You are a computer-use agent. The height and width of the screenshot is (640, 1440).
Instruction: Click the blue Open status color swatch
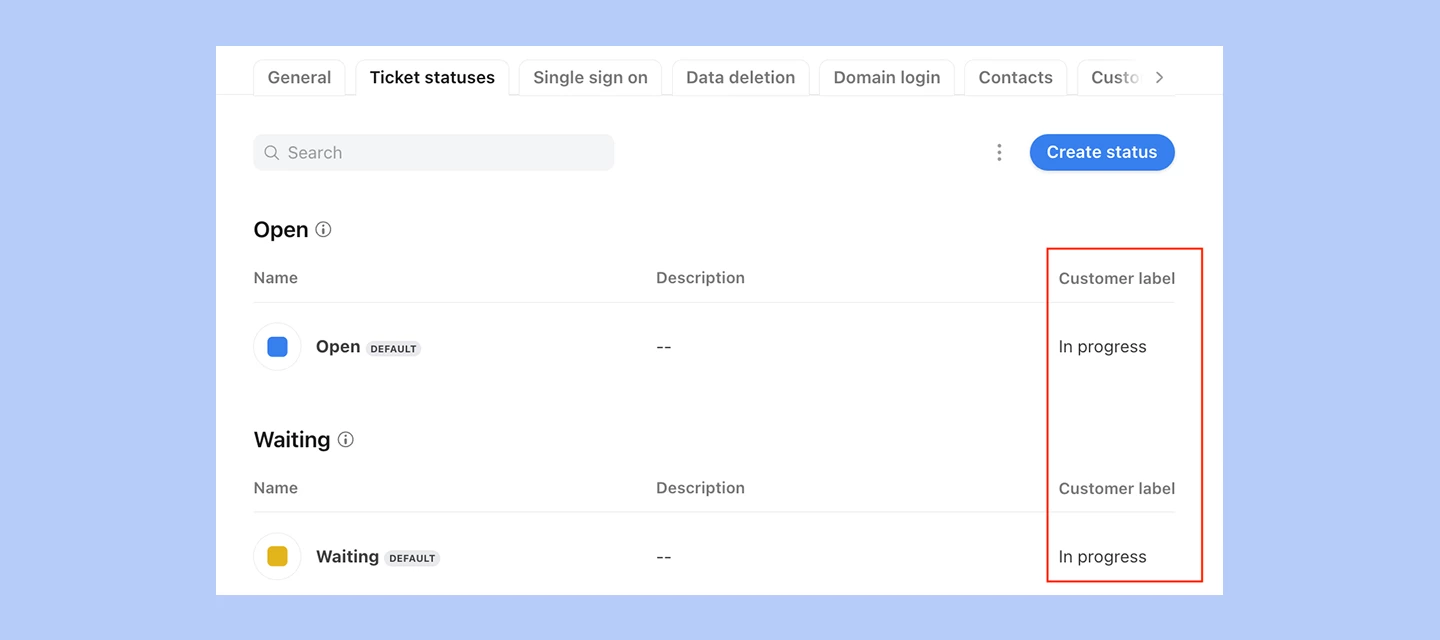click(x=278, y=347)
